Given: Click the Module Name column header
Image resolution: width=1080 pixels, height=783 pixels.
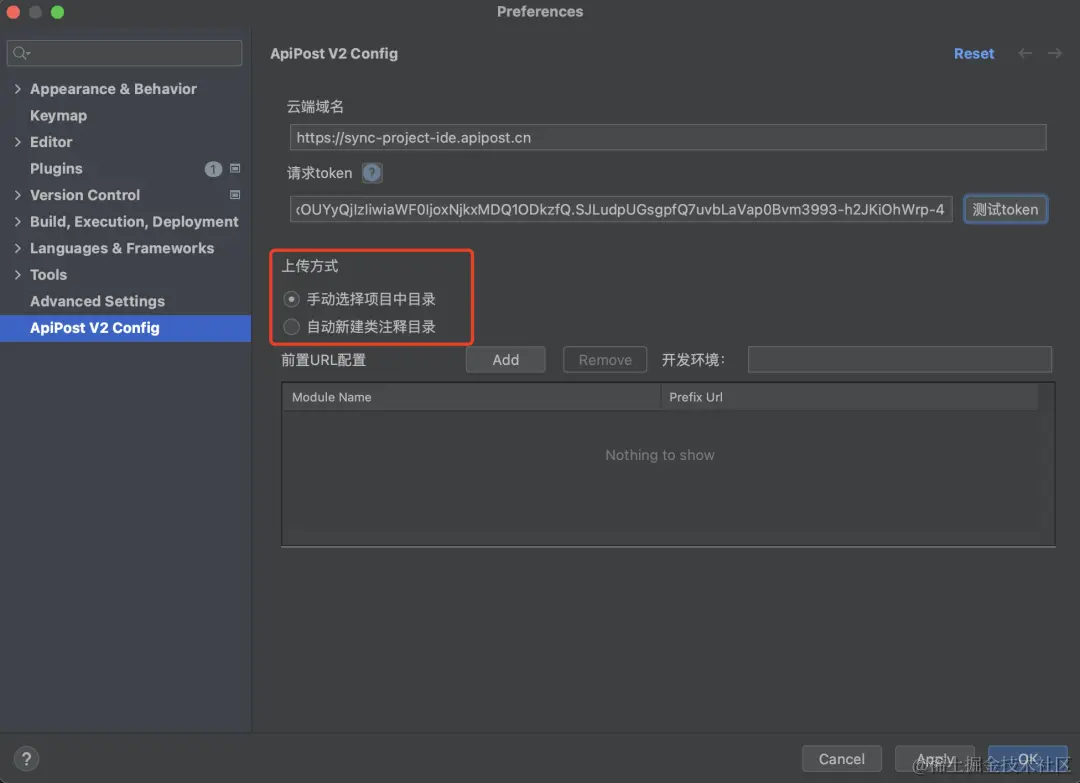Looking at the screenshot, I should coord(471,397).
